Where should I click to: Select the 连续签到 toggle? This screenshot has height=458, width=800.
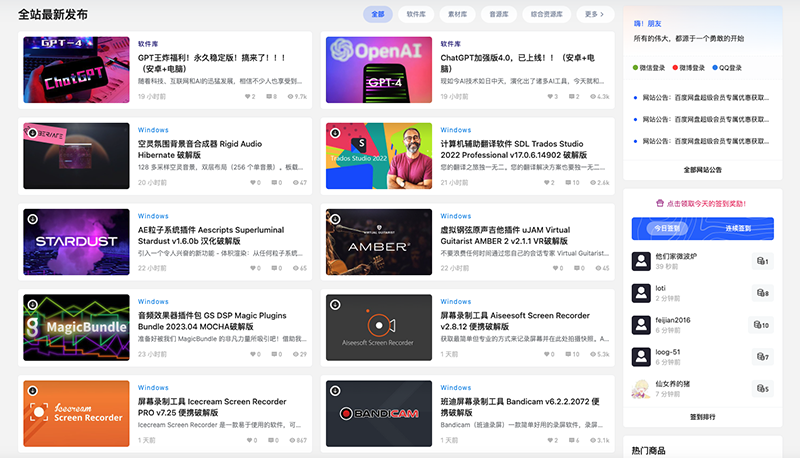click(x=738, y=228)
